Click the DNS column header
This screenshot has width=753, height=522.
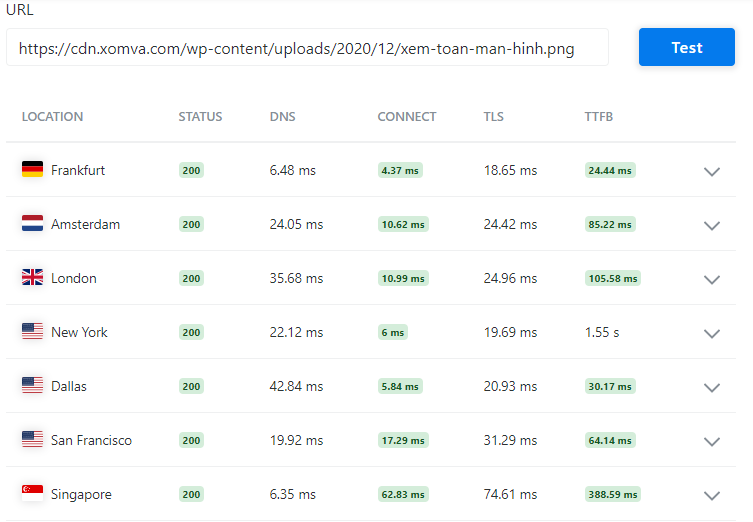pos(282,117)
